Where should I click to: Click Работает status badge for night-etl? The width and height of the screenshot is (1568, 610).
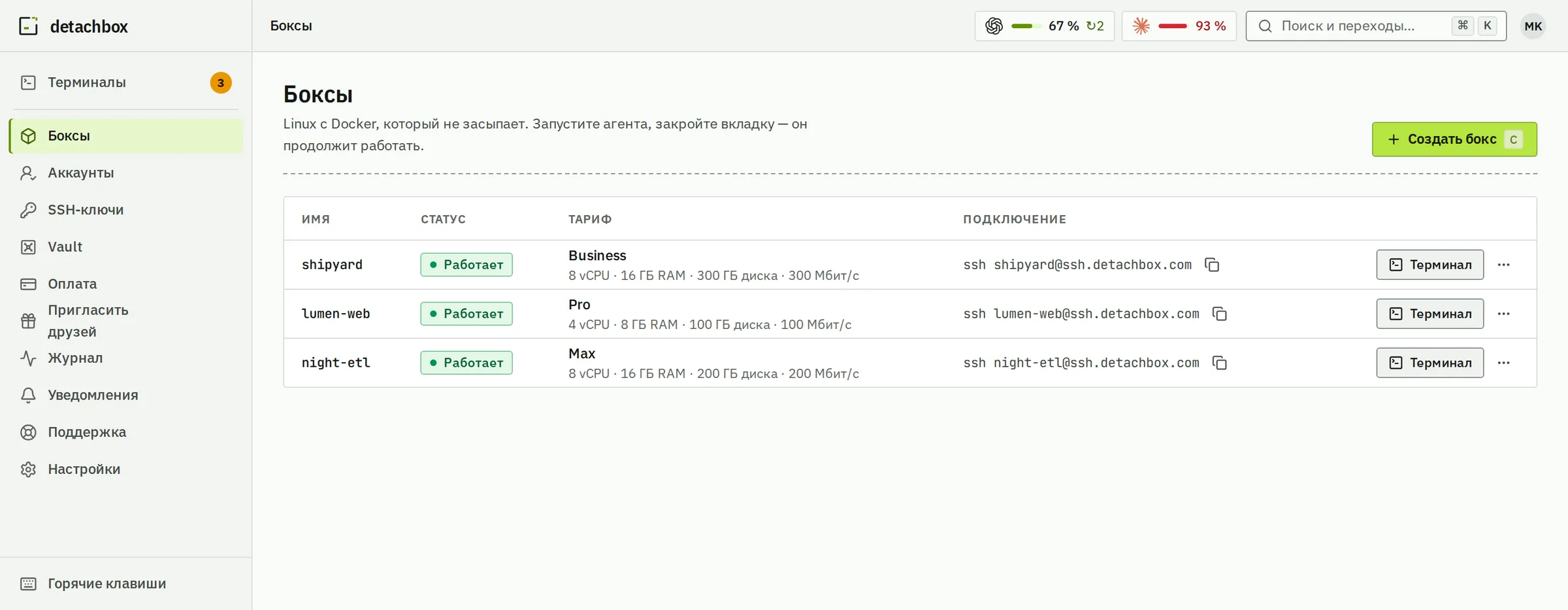pos(466,363)
